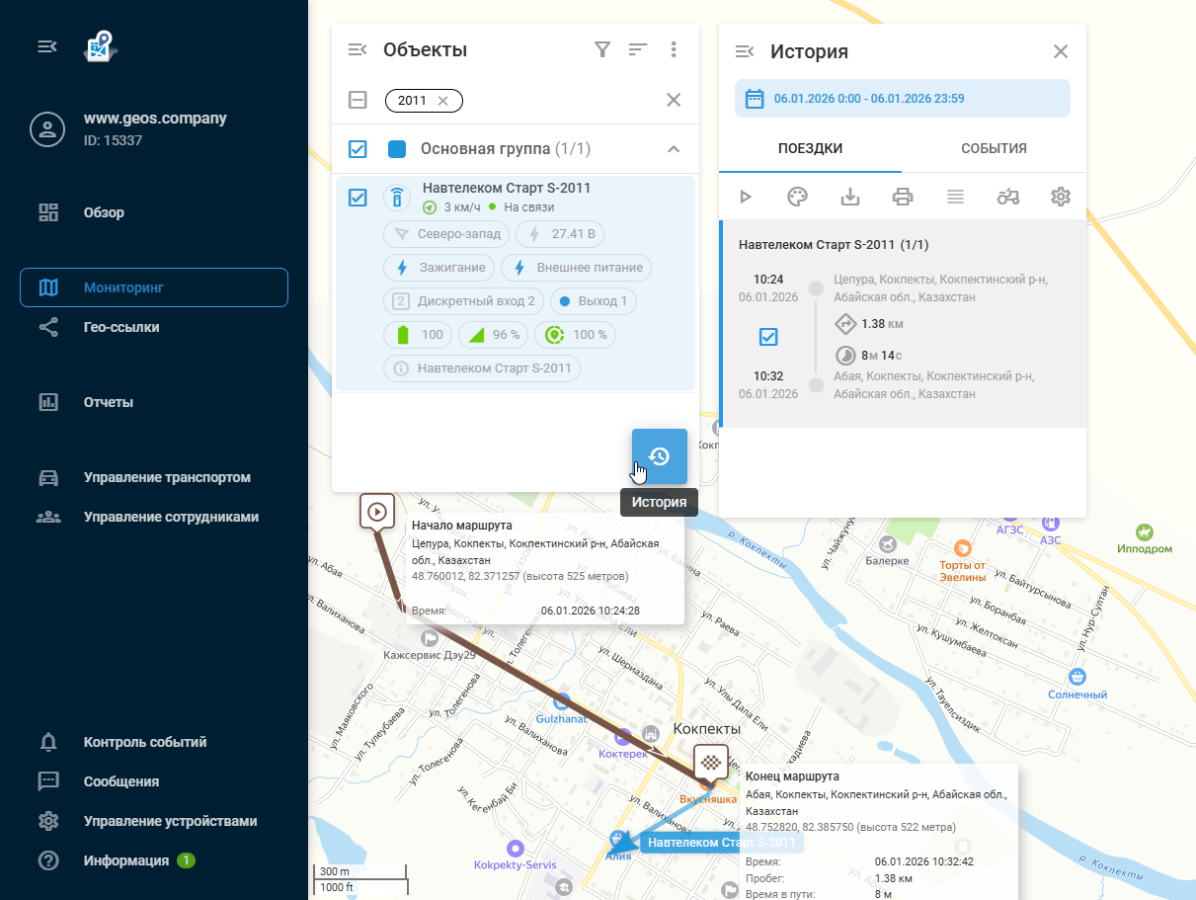The height and width of the screenshot is (900, 1196).
Task: Collapse the Основная группа chevron
Action: pyautogui.click(x=674, y=149)
